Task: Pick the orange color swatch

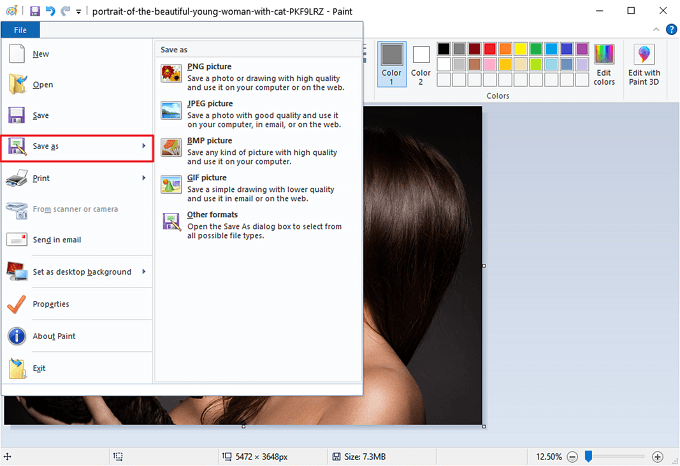Action: pos(505,49)
